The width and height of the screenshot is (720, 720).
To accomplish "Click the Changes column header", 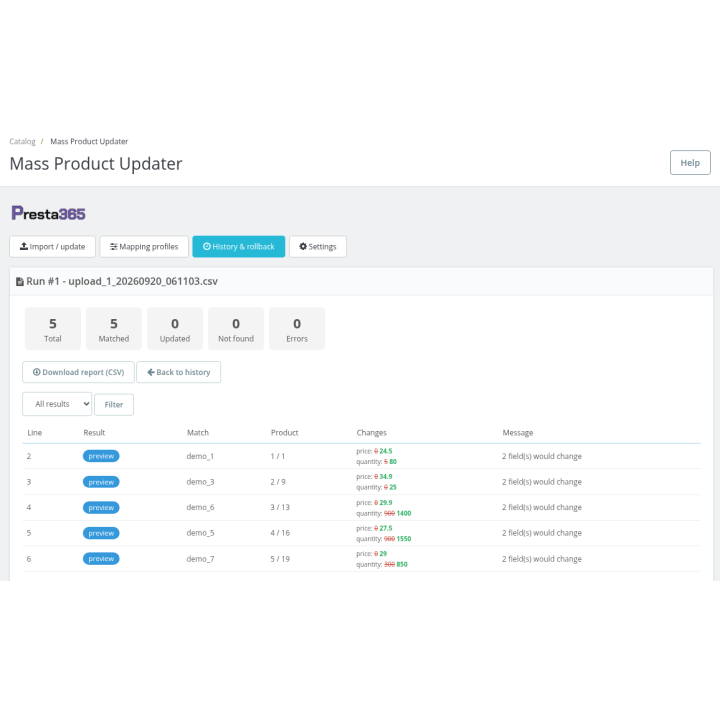I will pos(371,433).
